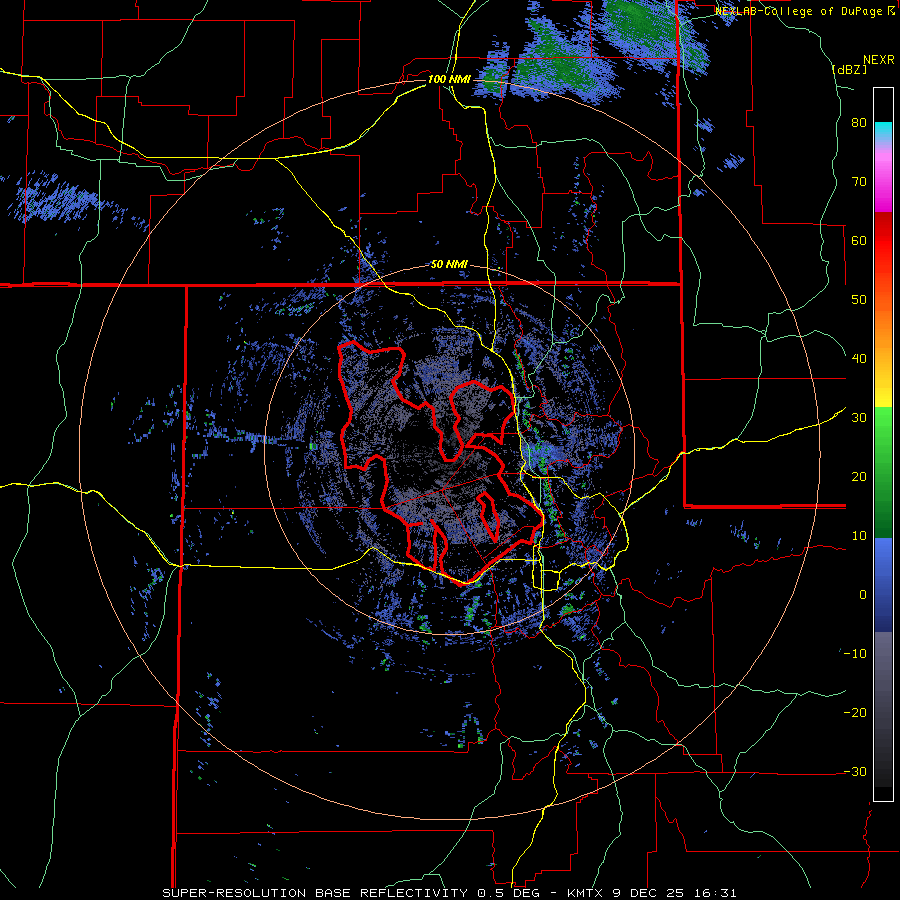
Task: Click the blue segment of the reflectivity color bar
Action: tap(883, 585)
